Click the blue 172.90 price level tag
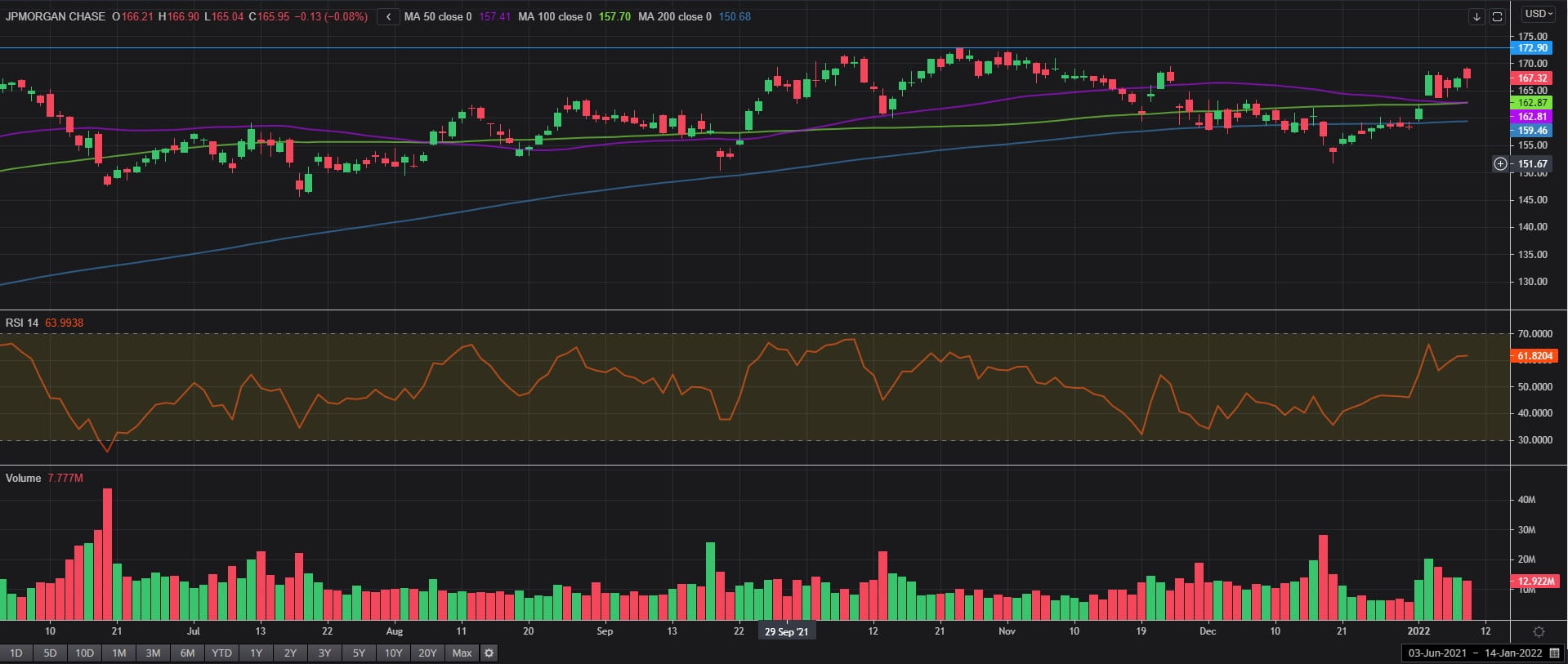Screen dimensions: 1568x664 tap(1532, 48)
